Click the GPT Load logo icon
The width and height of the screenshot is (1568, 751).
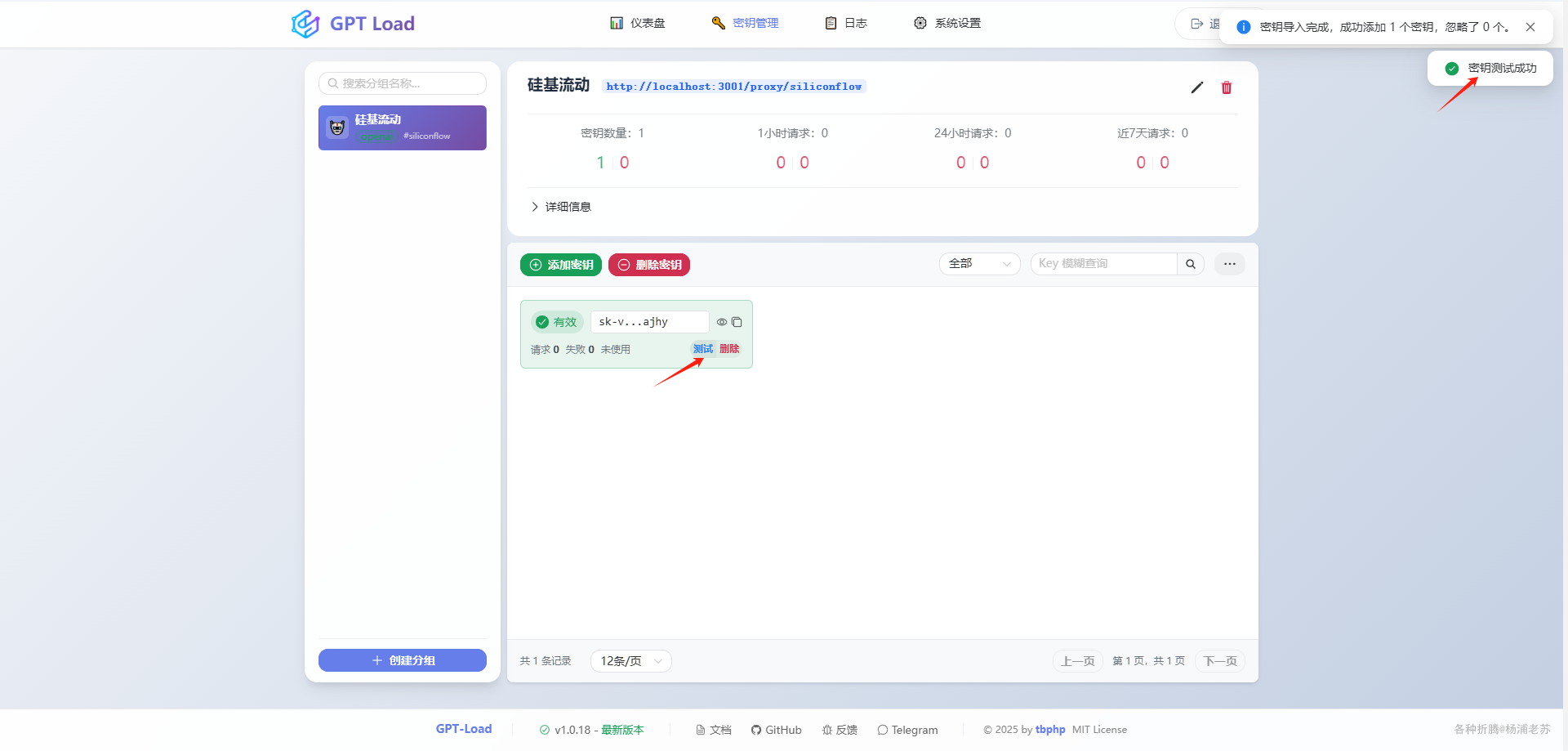pos(304,24)
